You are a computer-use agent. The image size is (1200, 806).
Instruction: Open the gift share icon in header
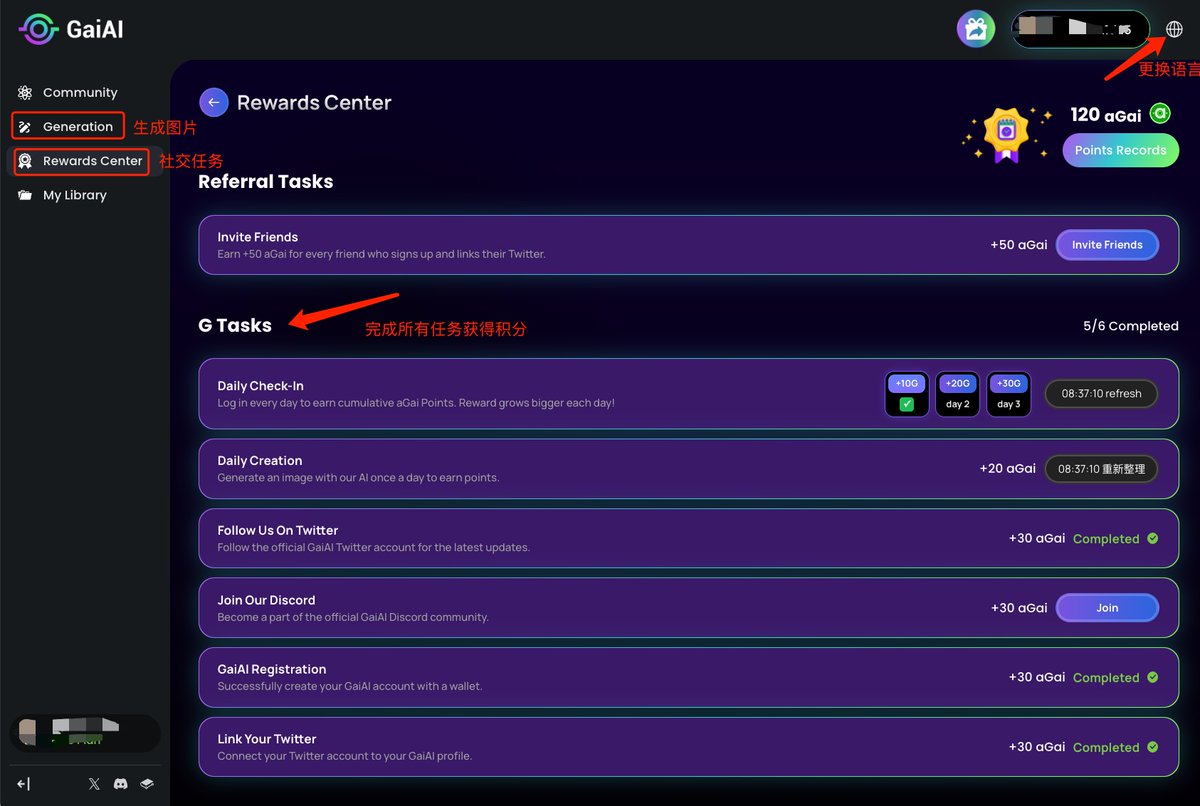976,29
